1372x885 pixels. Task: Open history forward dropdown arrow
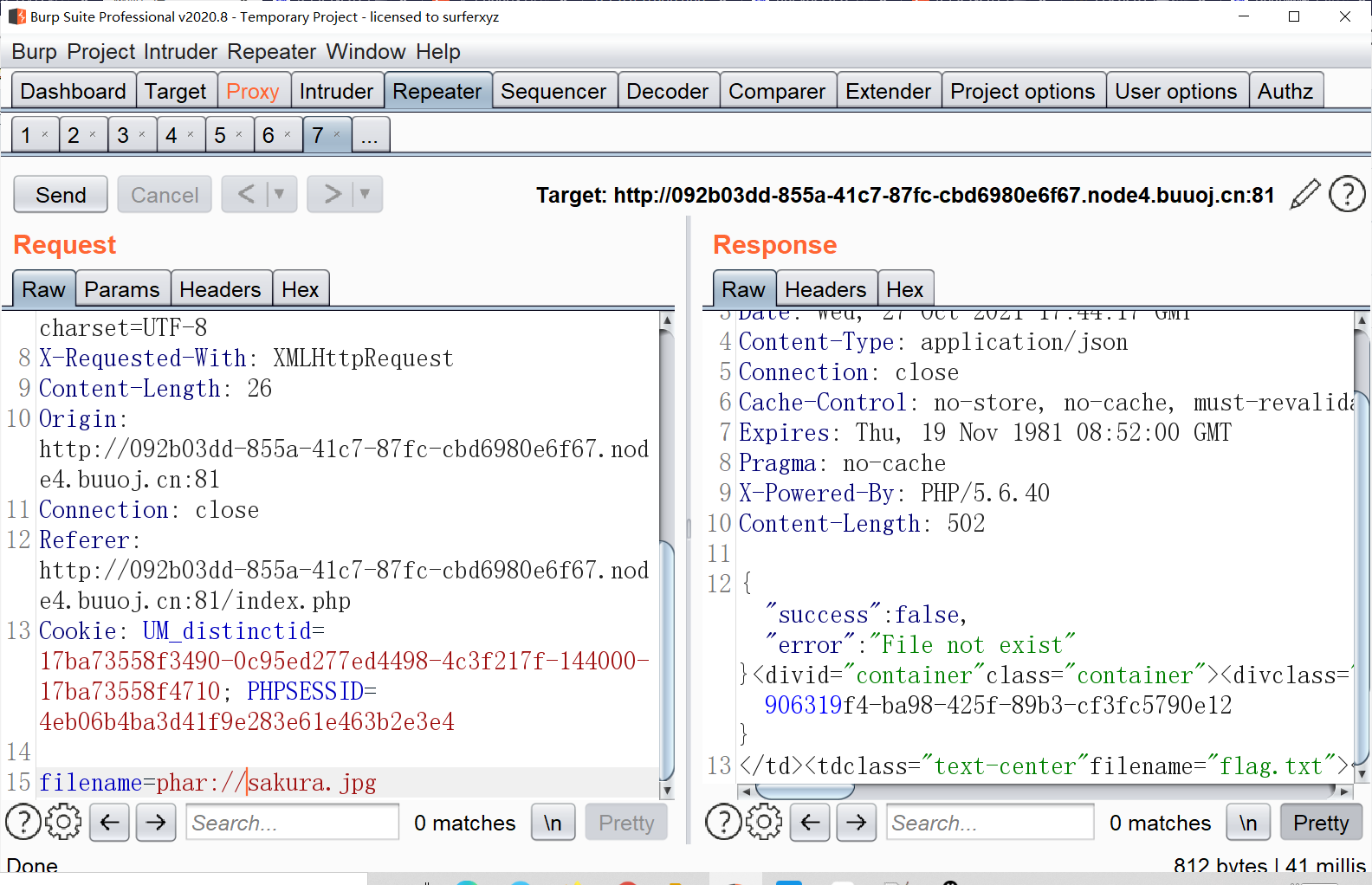pos(366,194)
